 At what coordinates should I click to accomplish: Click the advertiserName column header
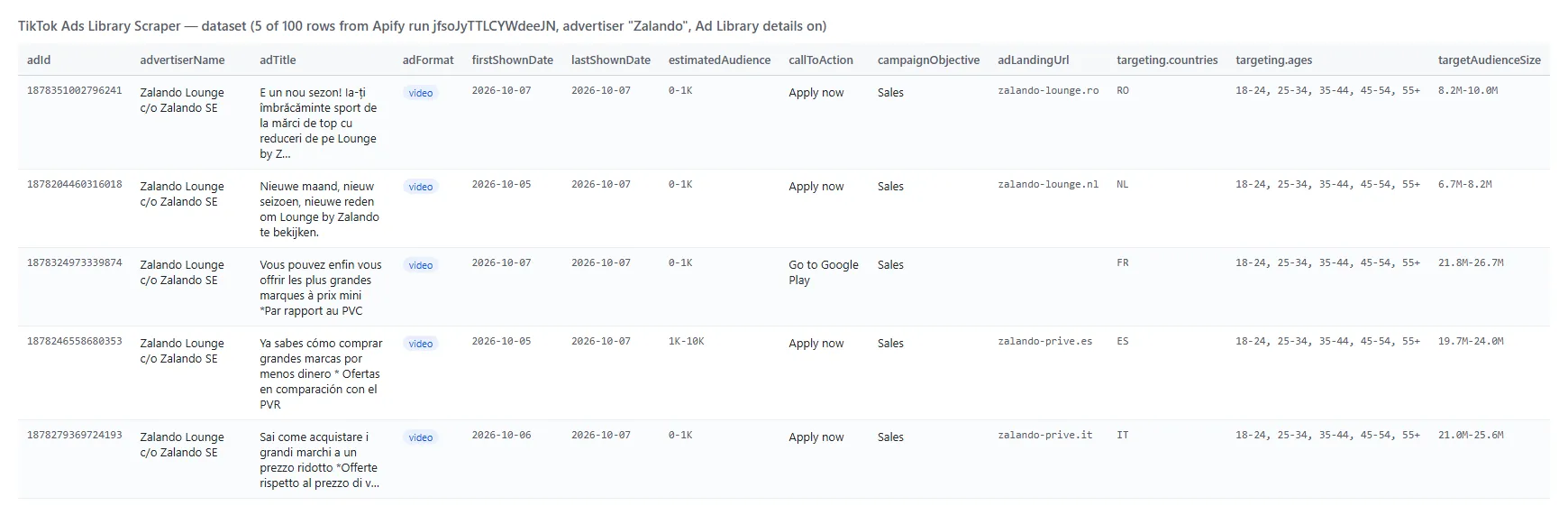pos(182,60)
